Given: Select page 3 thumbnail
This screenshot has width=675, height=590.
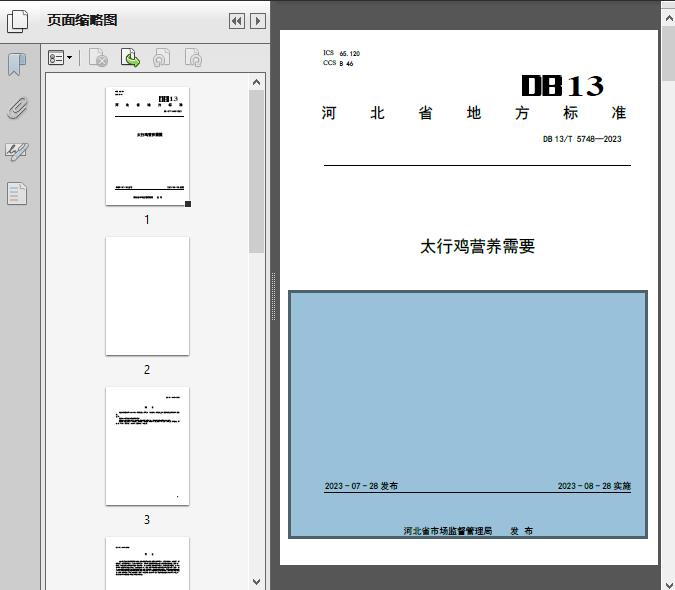Looking at the screenshot, I should pos(147,446).
